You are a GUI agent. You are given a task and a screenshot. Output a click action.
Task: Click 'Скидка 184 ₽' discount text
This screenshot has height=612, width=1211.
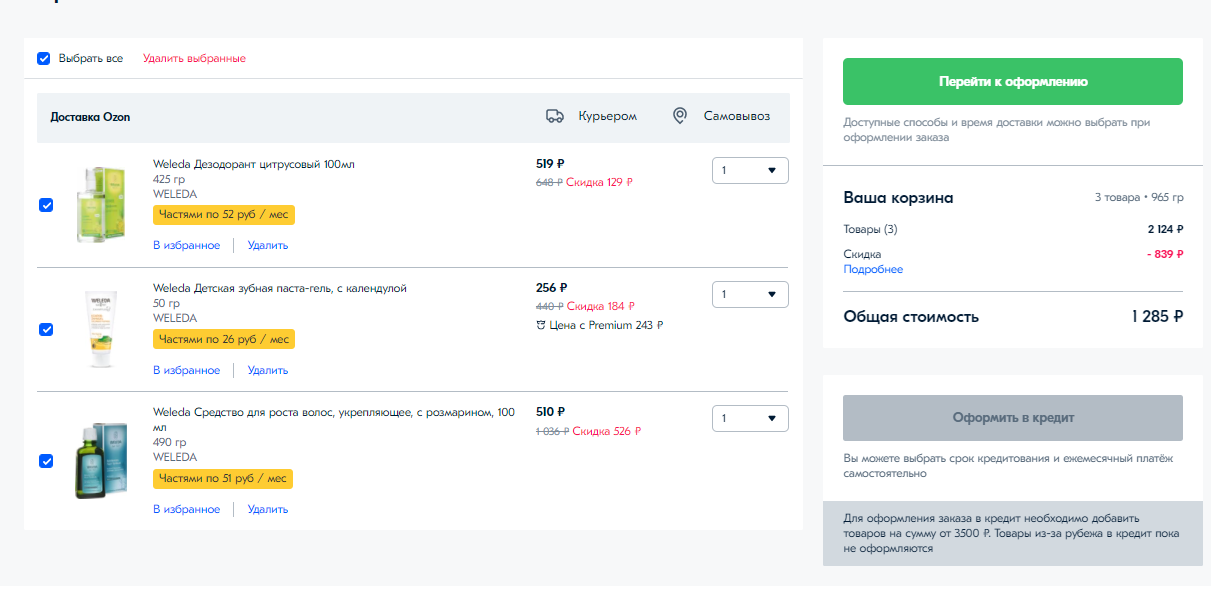(601, 306)
